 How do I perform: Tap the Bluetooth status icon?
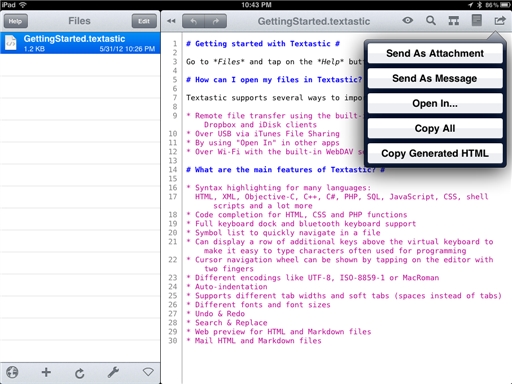480,5
